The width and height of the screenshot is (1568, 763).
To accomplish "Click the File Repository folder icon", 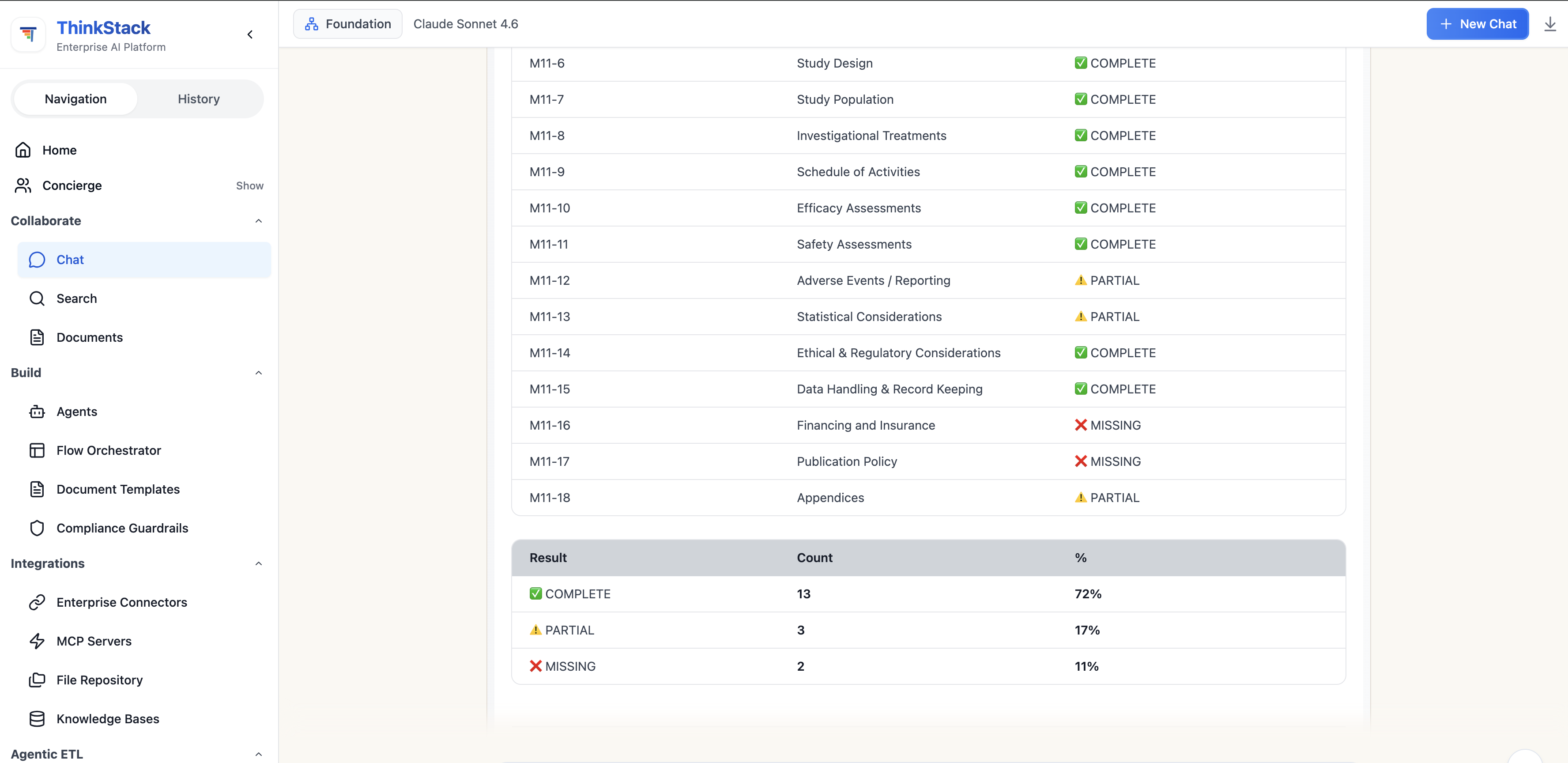I will [x=37, y=680].
